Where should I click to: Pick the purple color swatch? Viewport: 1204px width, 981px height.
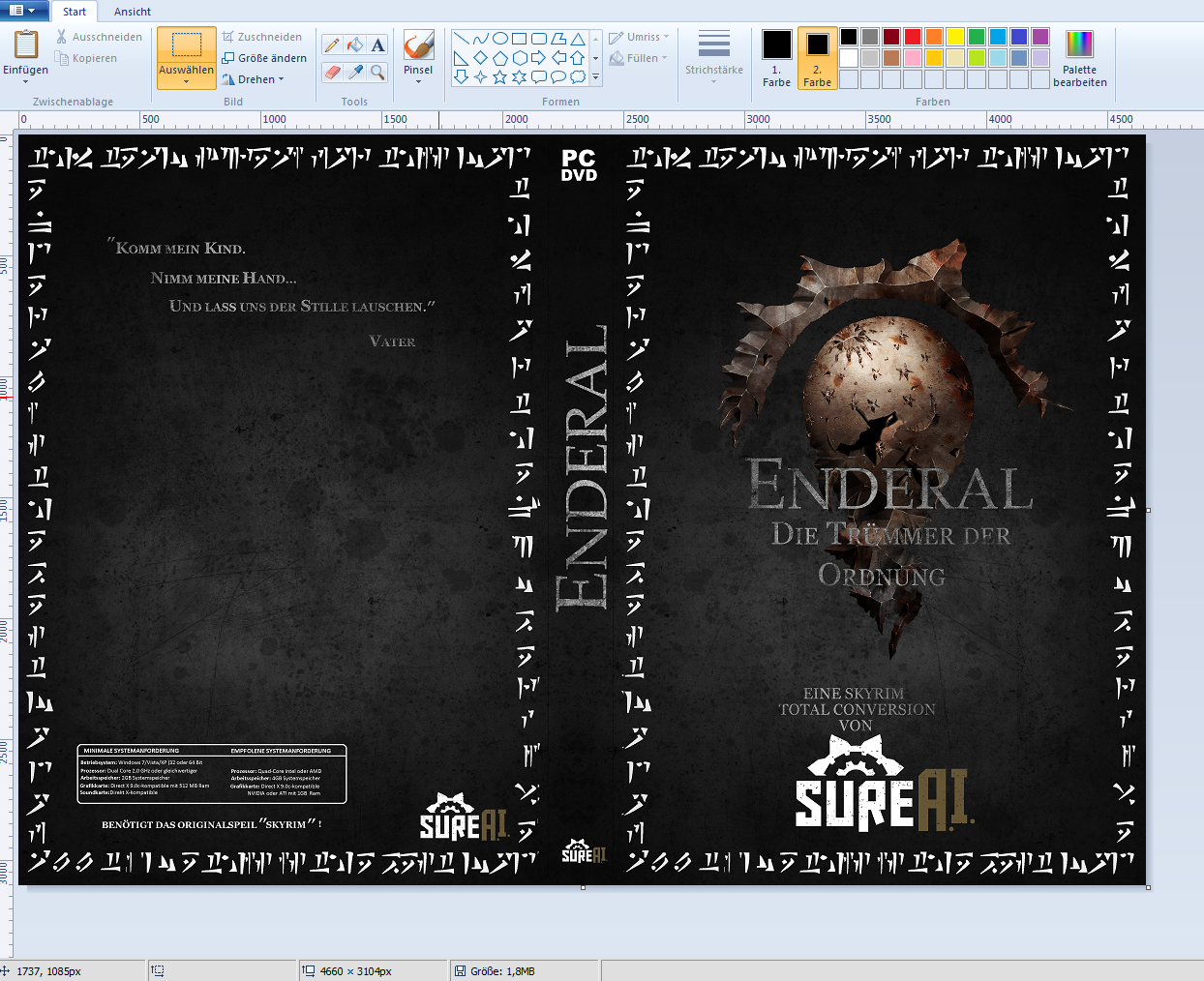coord(1040,37)
